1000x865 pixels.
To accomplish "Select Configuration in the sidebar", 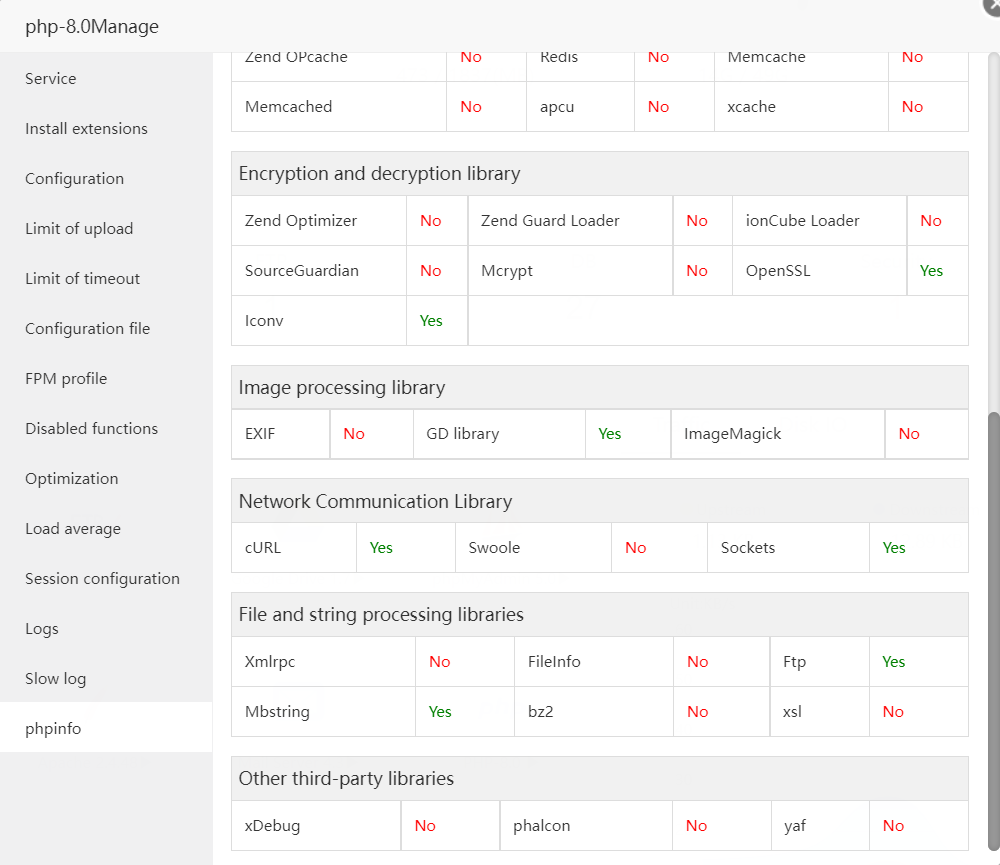I will (75, 179).
